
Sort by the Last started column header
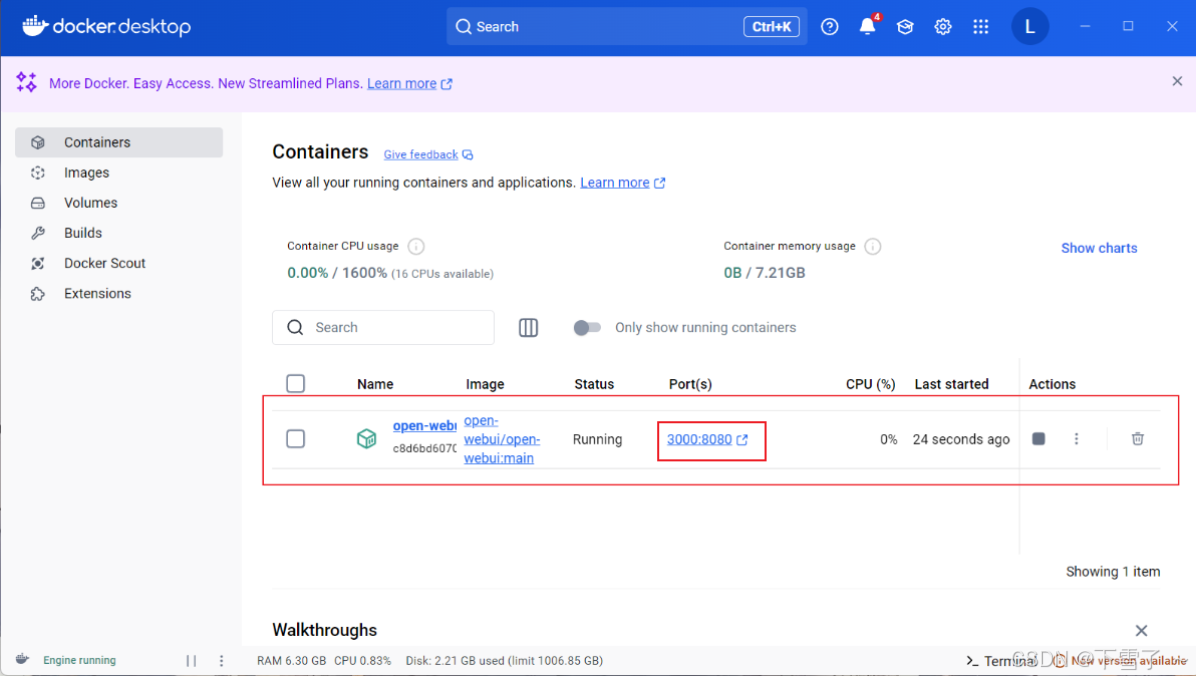[x=951, y=385]
